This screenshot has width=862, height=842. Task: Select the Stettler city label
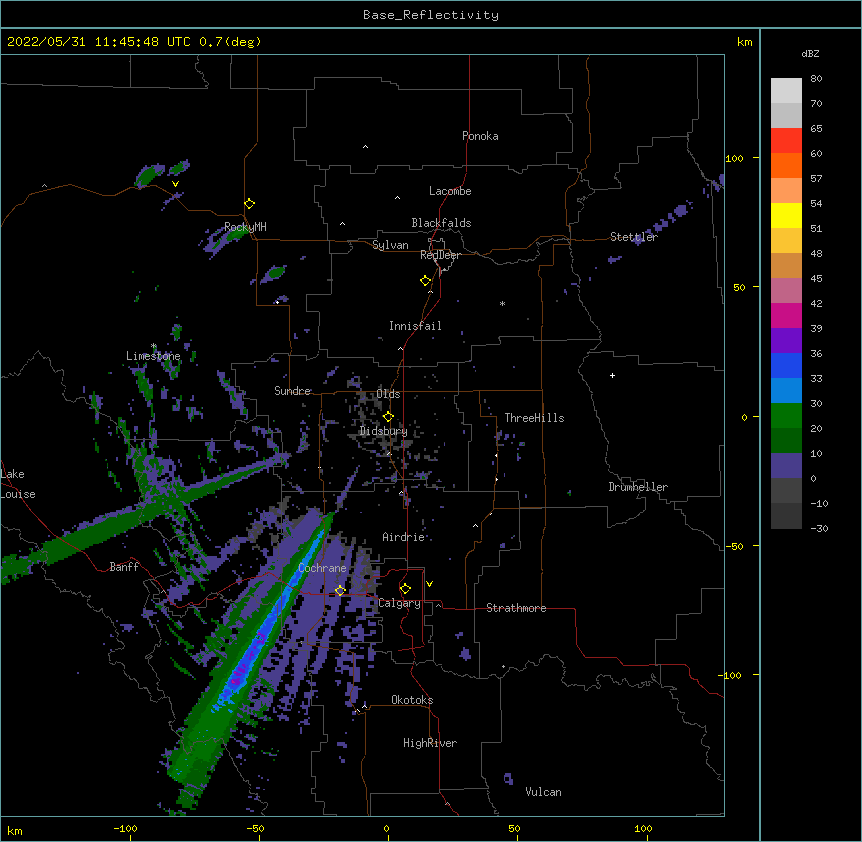(x=634, y=237)
